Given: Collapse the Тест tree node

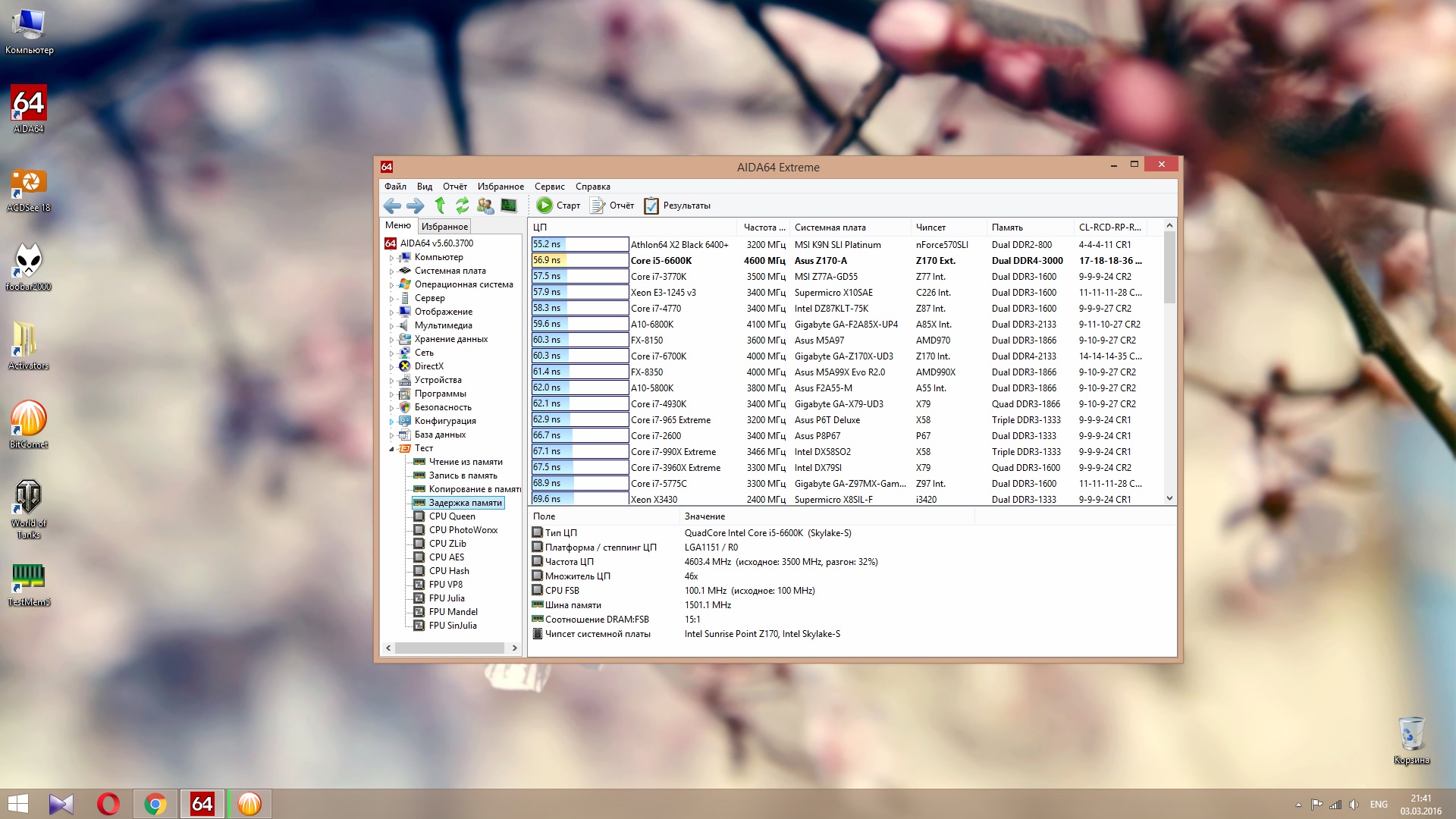Looking at the screenshot, I should pyautogui.click(x=392, y=449).
